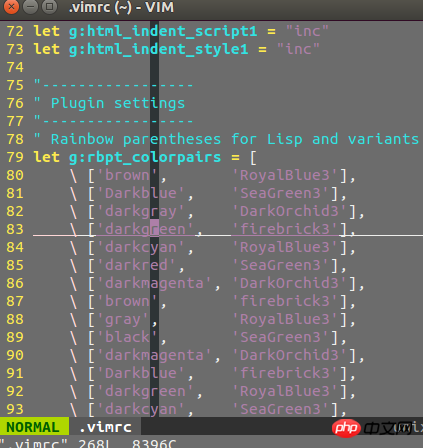Click g:html_indent_script1 on line 72
Image resolution: width=423 pixels, height=448 pixels.
[x=163, y=31]
